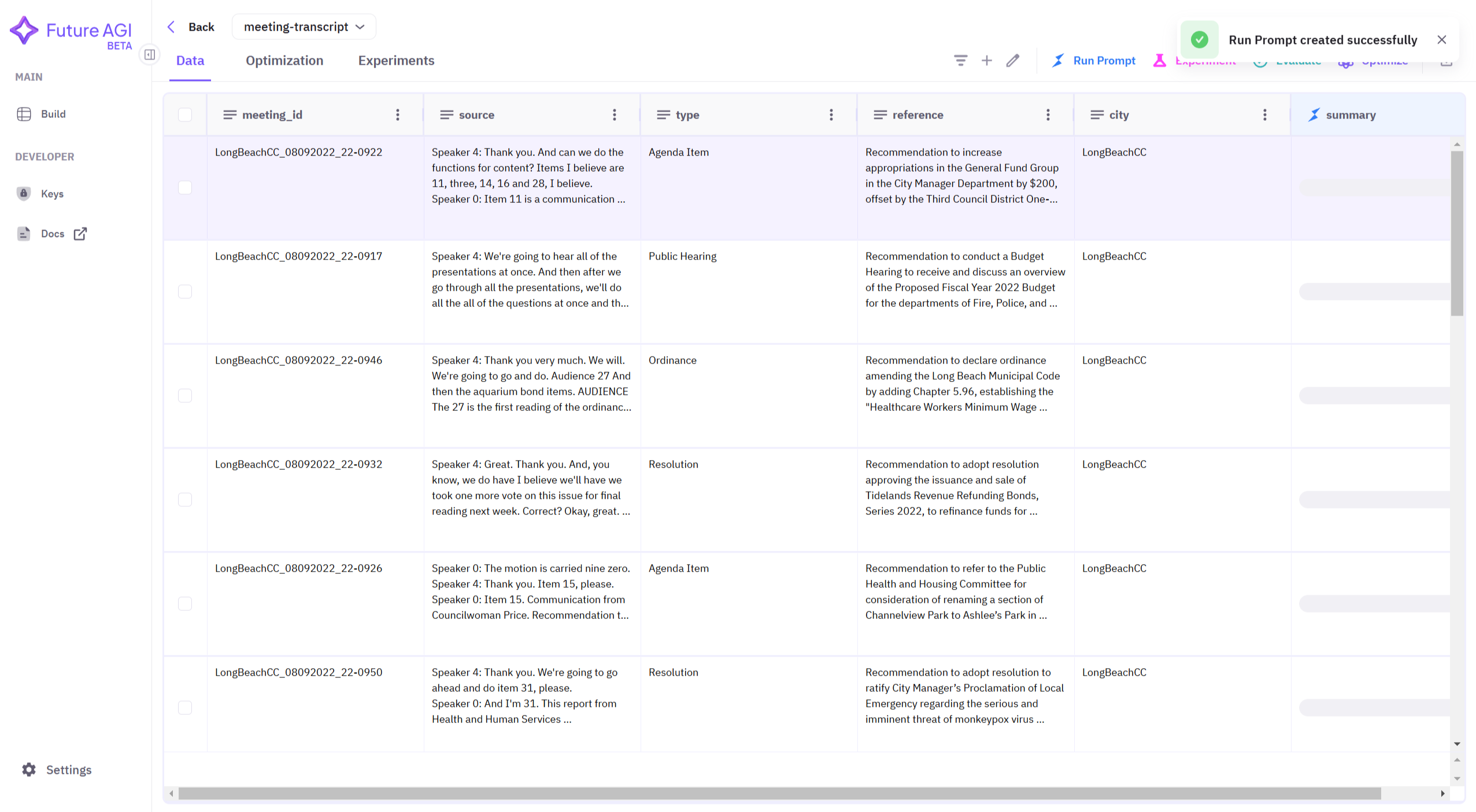
Task: Tick checkbox for row 22-0946
Action: (x=185, y=395)
